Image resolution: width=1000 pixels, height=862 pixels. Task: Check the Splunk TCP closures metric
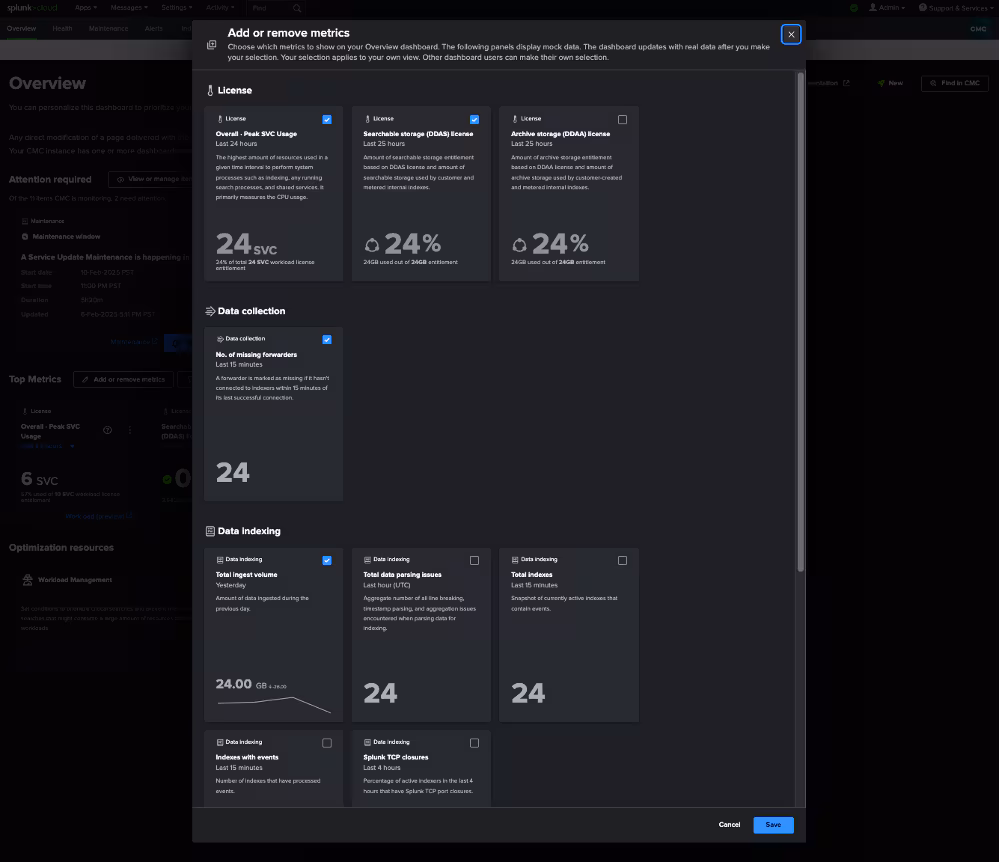pos(474,743)
